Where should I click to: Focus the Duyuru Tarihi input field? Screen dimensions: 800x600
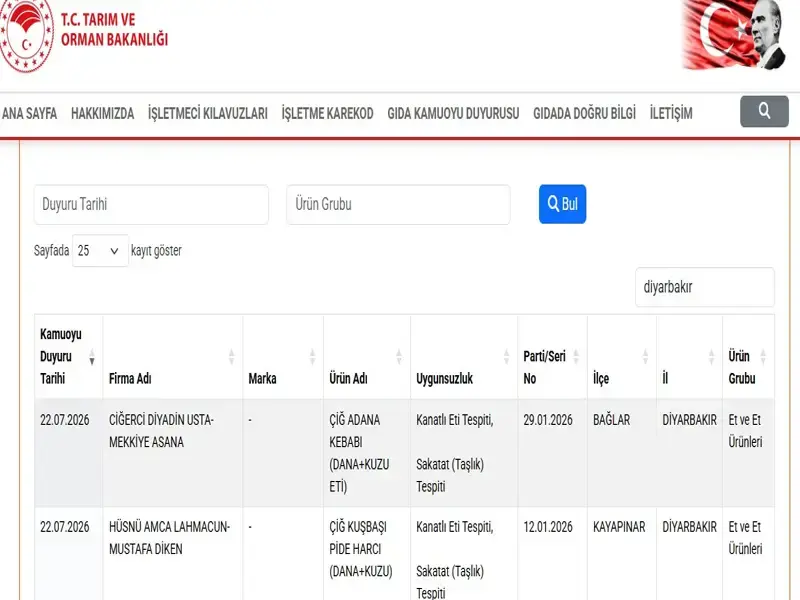tap(151, 205)
